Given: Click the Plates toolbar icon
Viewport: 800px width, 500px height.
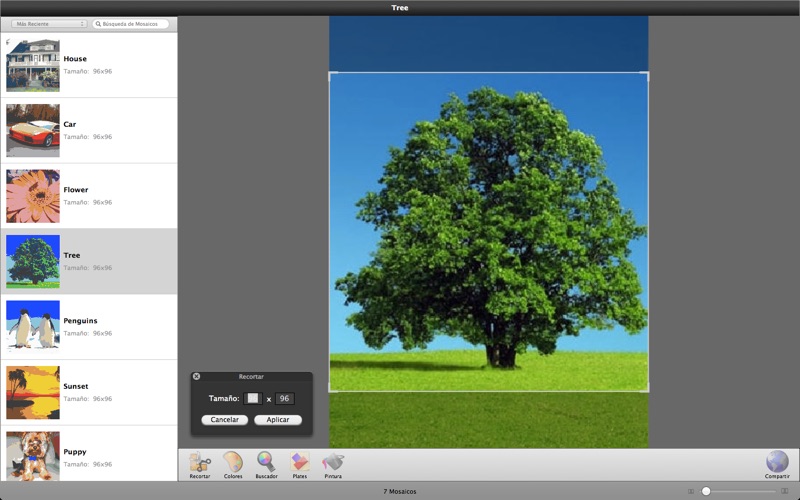Looking at the screenshot, I should [299, 463].
